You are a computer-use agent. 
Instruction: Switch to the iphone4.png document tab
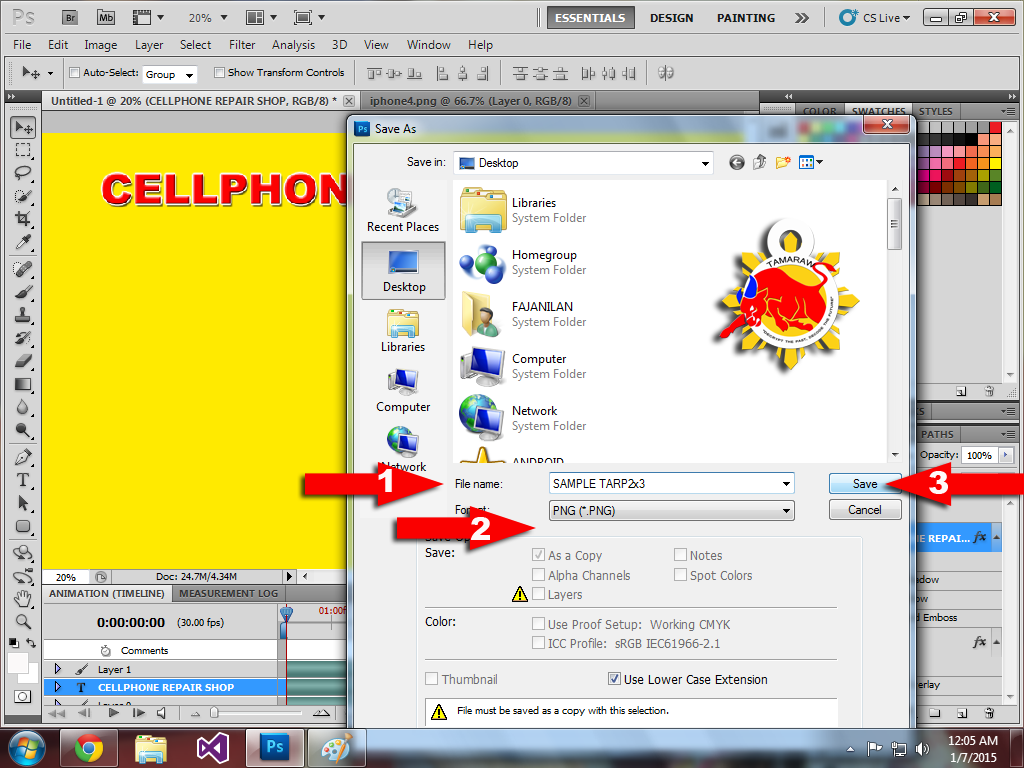(x=469, y=101)
